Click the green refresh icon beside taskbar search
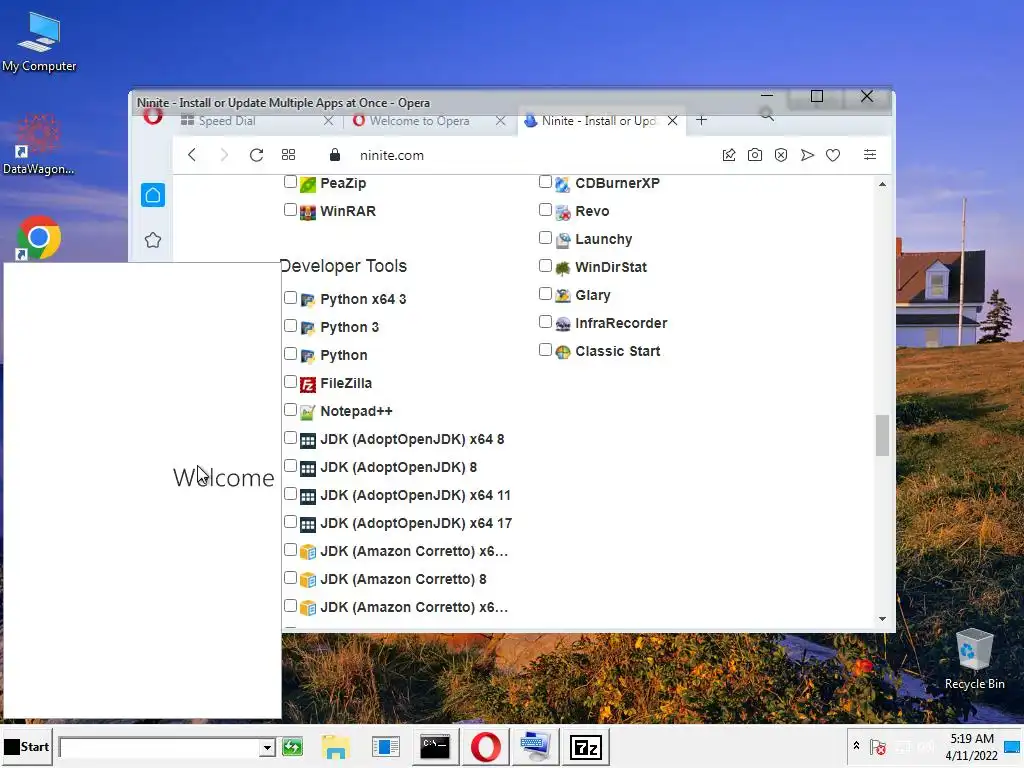Image resolution: width=1024 pixels, height=768 pixels. [293, 746]
